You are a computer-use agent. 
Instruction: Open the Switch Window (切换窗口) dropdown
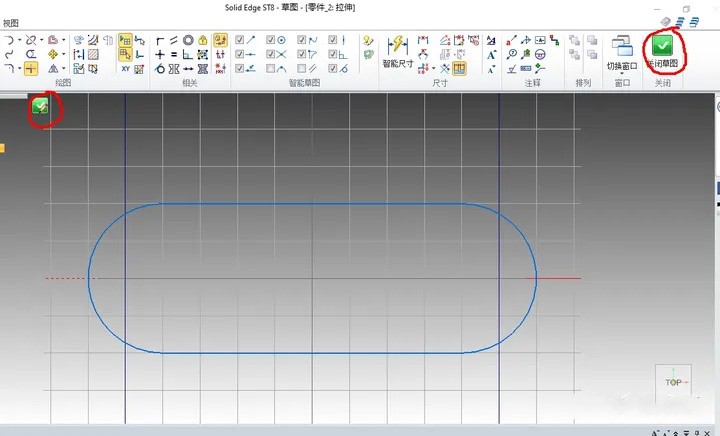(622, 54)
